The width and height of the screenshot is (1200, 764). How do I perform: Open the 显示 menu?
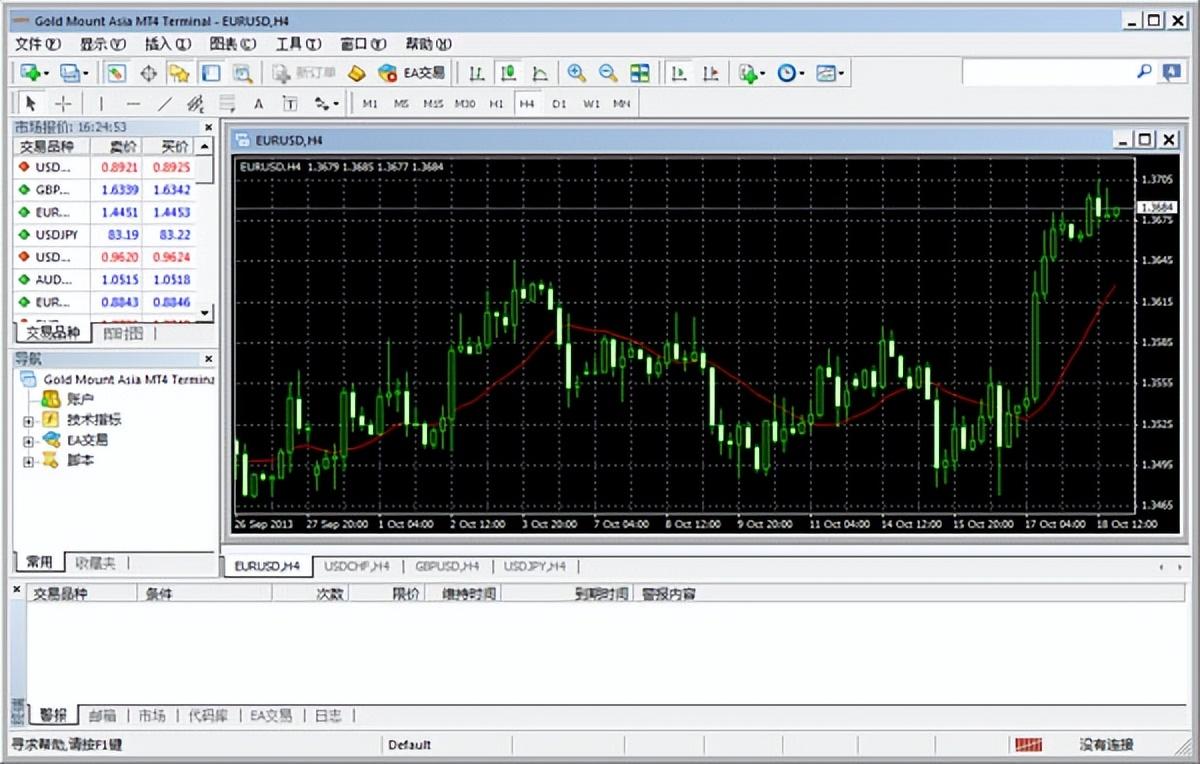coord(103,44)
